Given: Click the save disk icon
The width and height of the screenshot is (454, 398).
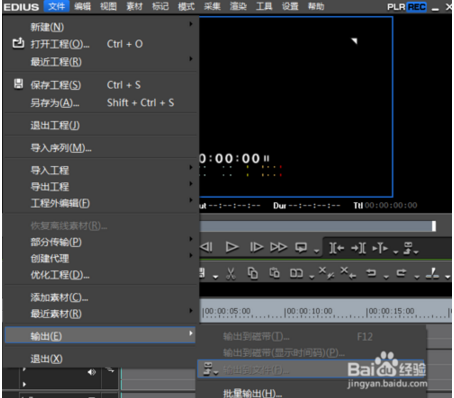Looking at the screenshot, I should pyautogui.click(x=18, y=84).
